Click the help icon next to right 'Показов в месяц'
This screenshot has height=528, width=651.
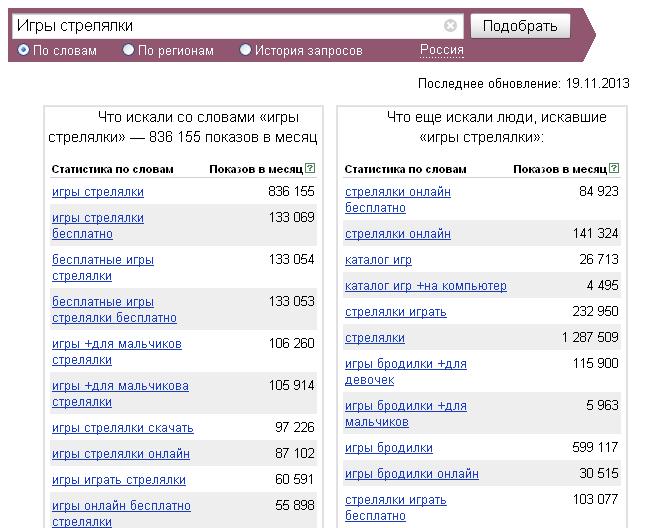(614, 168)
